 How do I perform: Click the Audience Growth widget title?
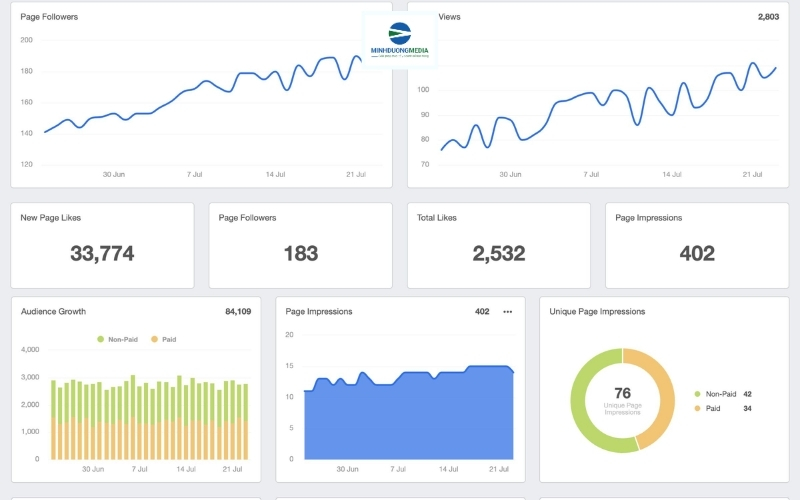(53, 311)
